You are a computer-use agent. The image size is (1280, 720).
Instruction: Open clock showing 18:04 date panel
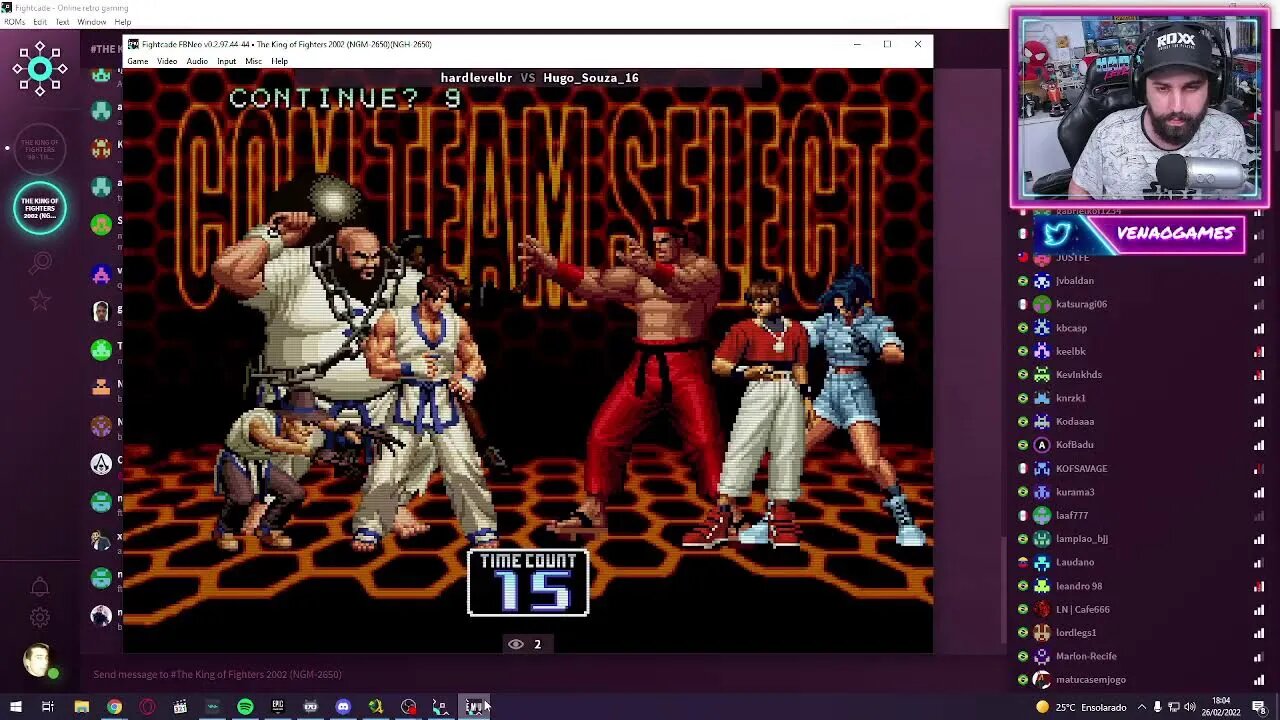(x=1221, y=707)
